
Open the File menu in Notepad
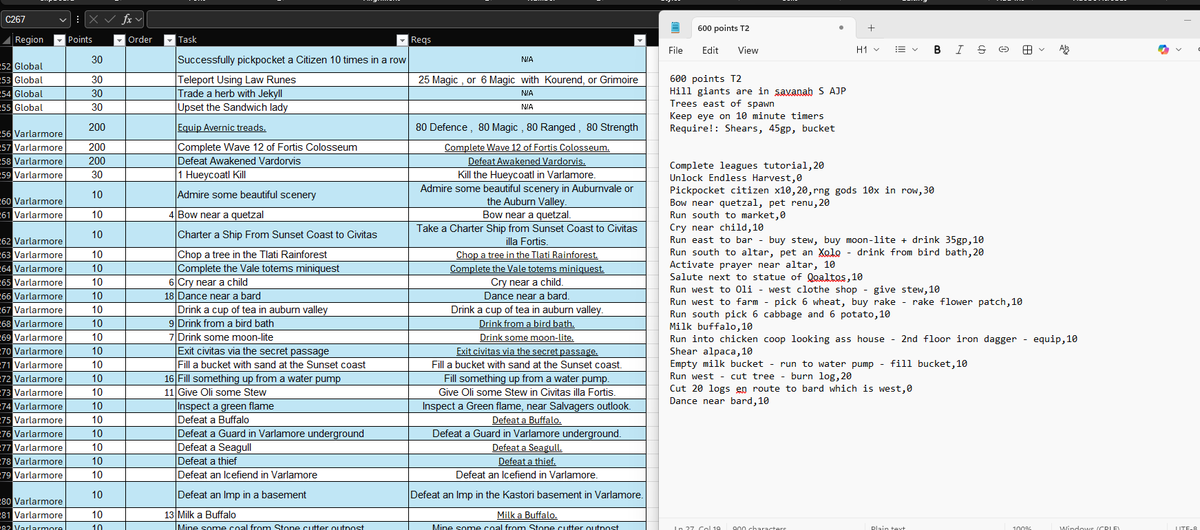(676, 50)
